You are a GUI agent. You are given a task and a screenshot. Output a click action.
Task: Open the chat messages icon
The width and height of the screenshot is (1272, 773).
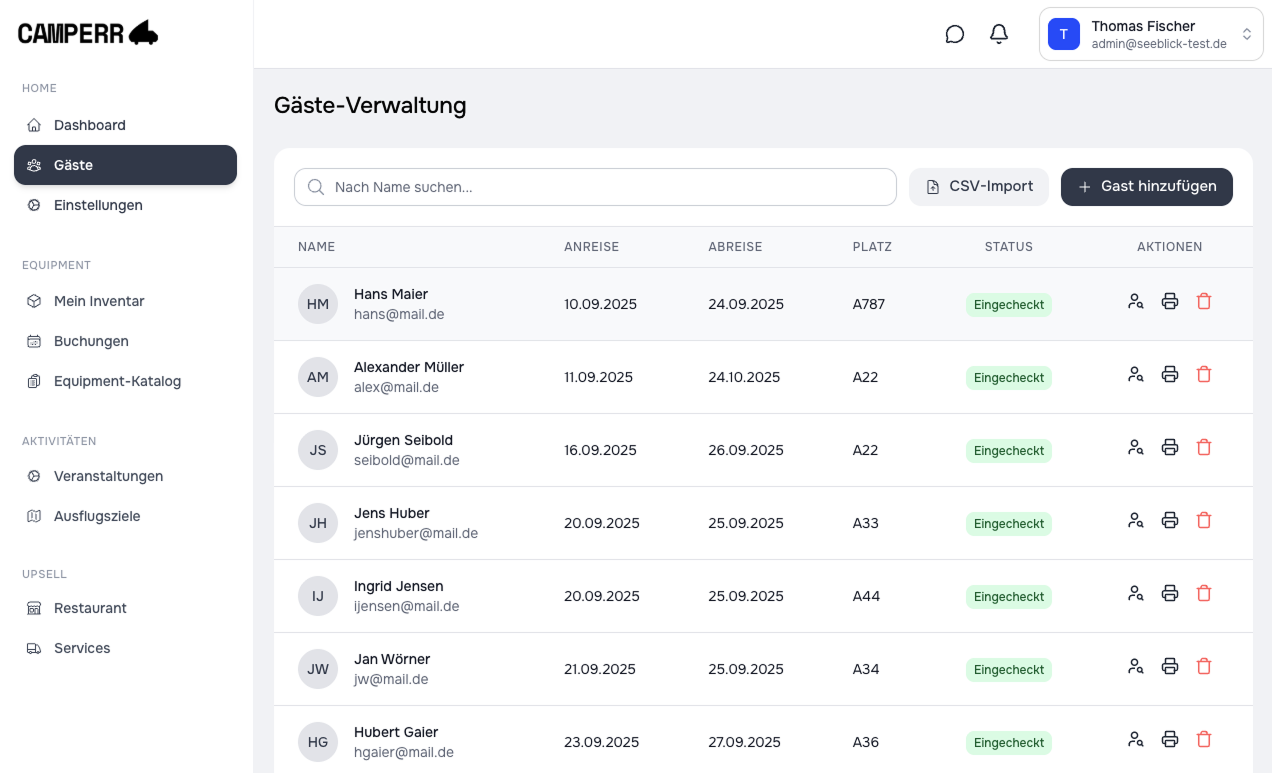(955, 34)
